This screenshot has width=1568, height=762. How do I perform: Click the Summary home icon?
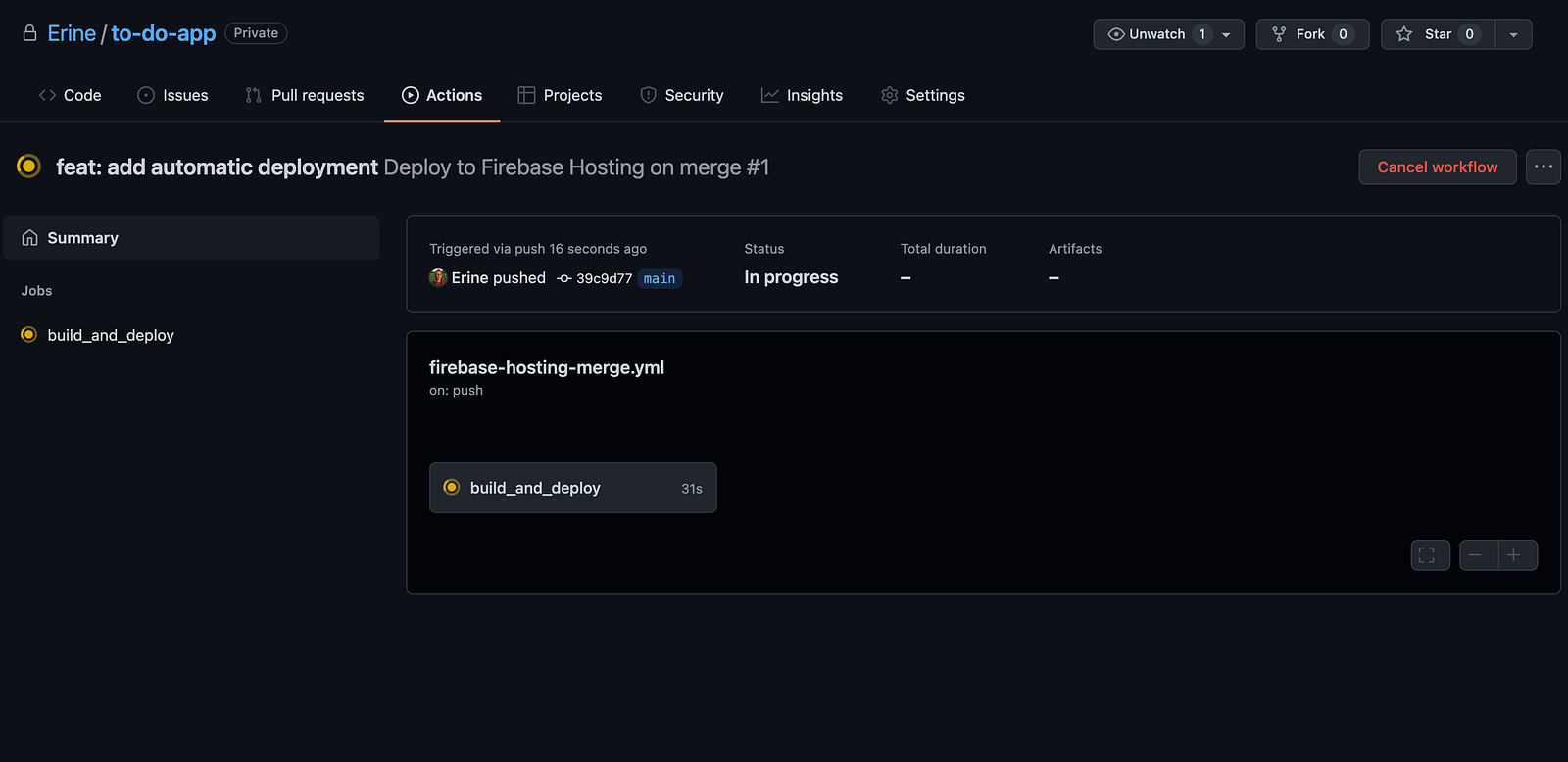(x=30, y=238)
